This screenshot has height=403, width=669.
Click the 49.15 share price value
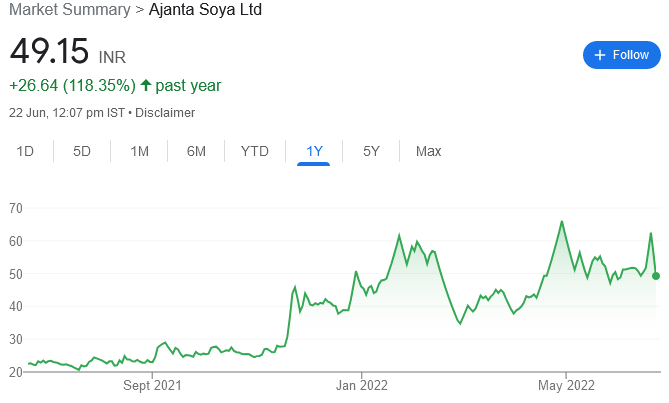tap(49, 51)
